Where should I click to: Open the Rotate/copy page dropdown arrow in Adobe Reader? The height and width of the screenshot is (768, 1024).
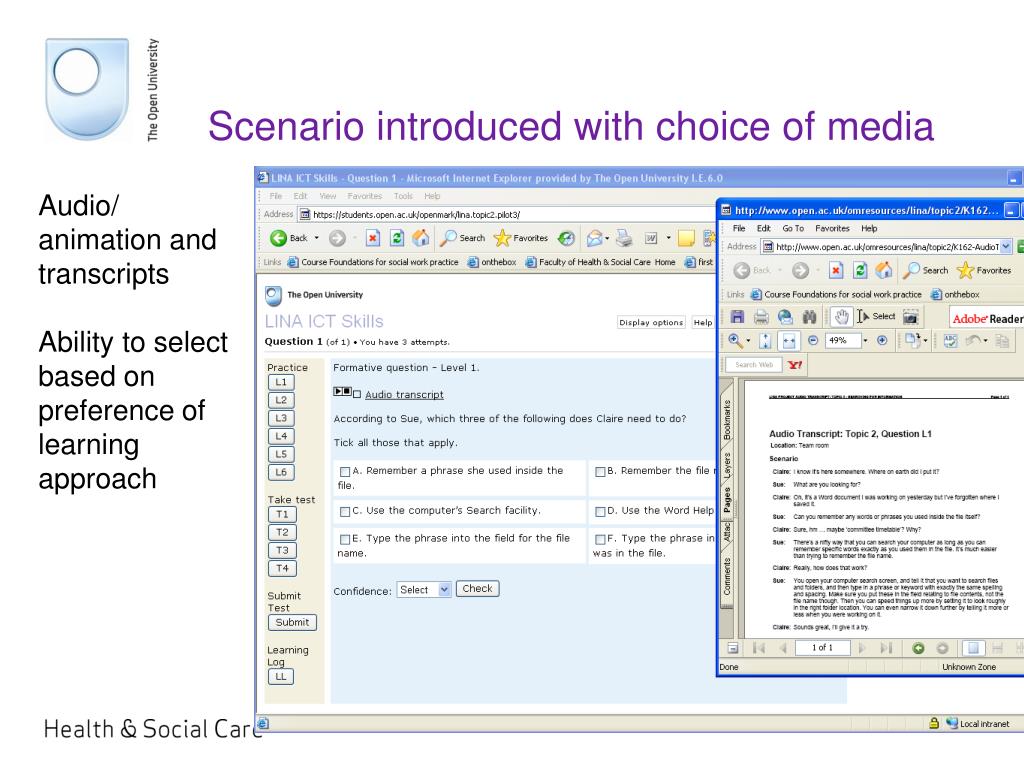[925, 341]
